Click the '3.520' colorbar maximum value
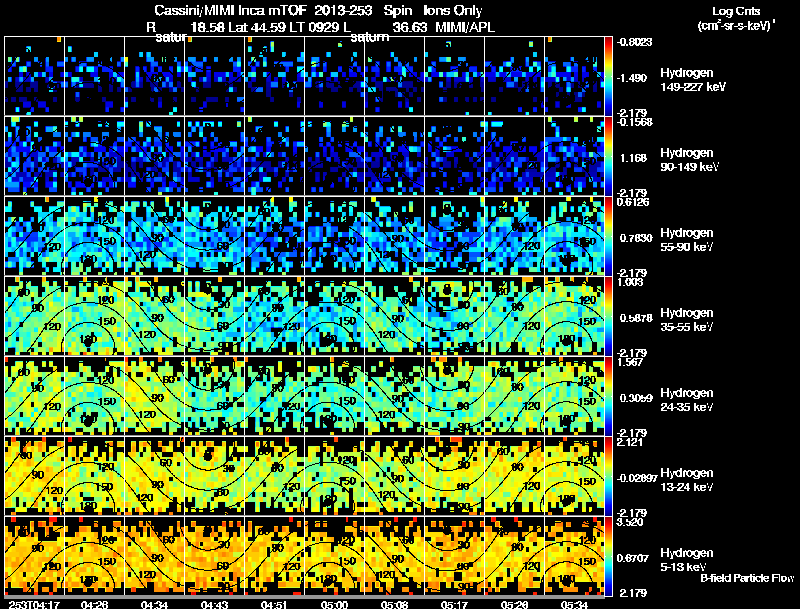 coord(630,522)
